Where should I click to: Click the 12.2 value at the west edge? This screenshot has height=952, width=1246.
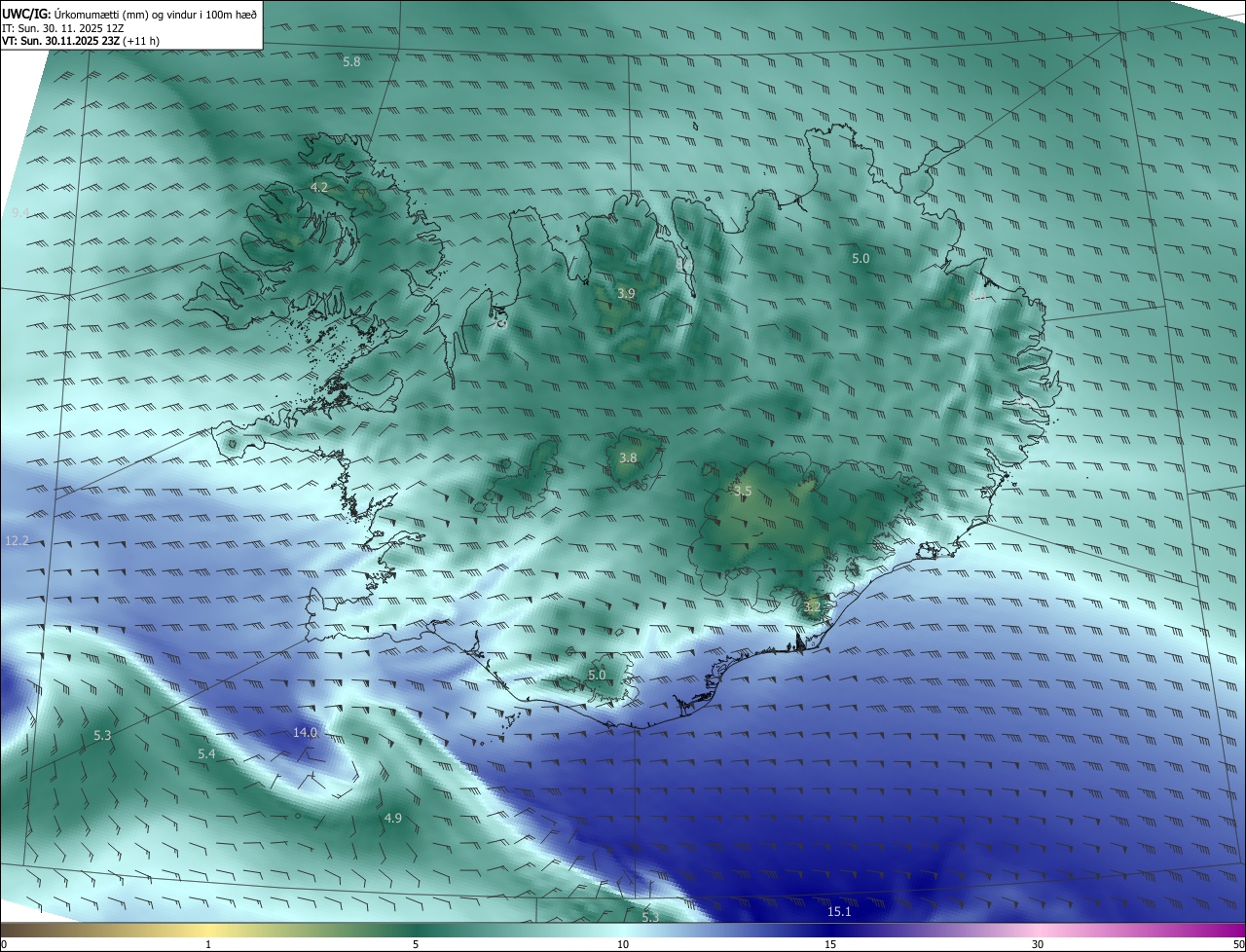(x=18, y=540)
